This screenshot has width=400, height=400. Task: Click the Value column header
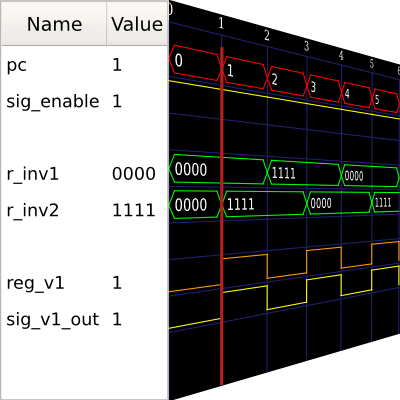[137, 24]
